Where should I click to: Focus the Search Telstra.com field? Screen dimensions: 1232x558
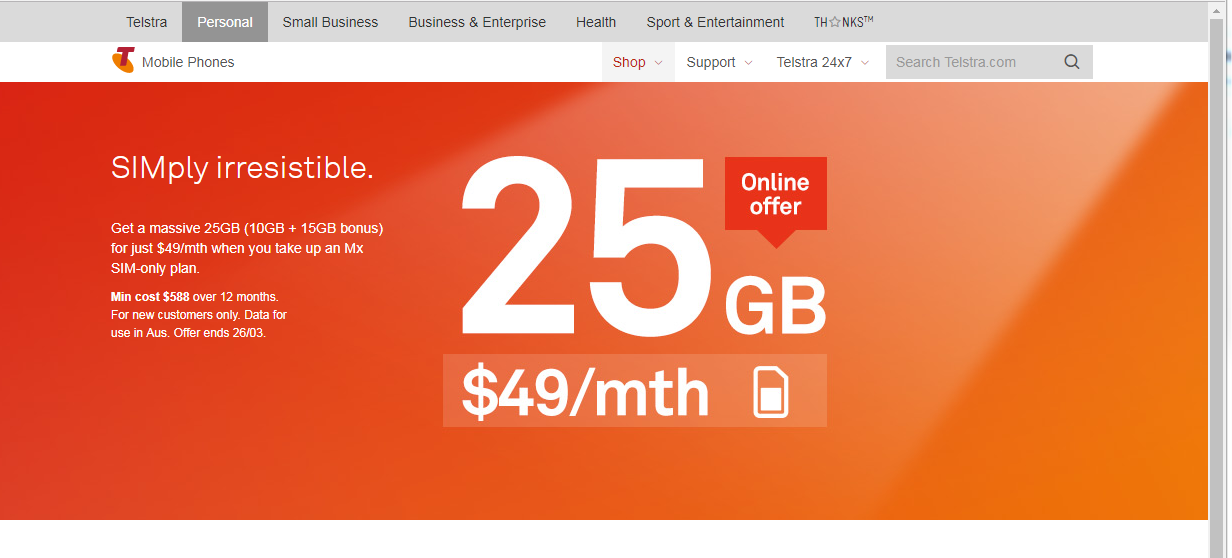coord(973,62)
